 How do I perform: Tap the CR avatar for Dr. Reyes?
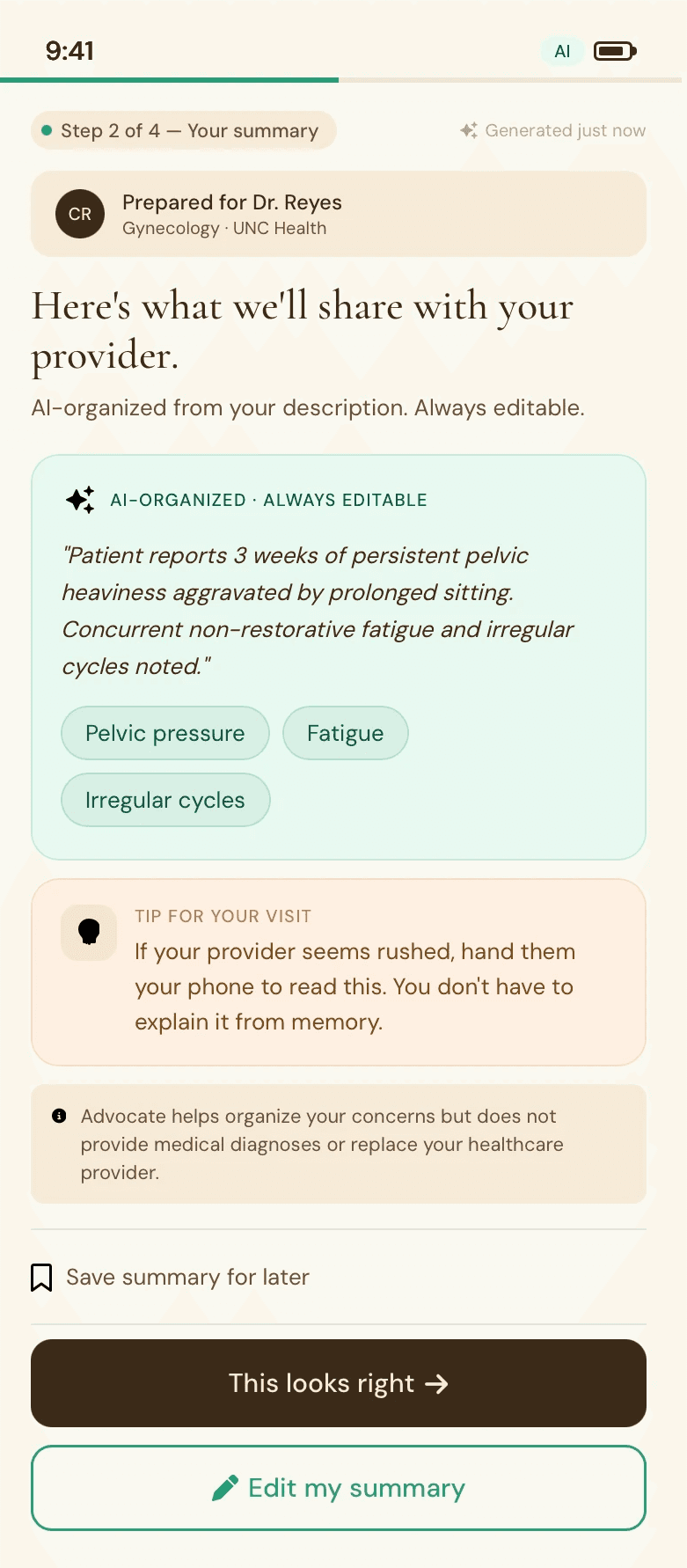pyautogui.click(x=80, y=214)
